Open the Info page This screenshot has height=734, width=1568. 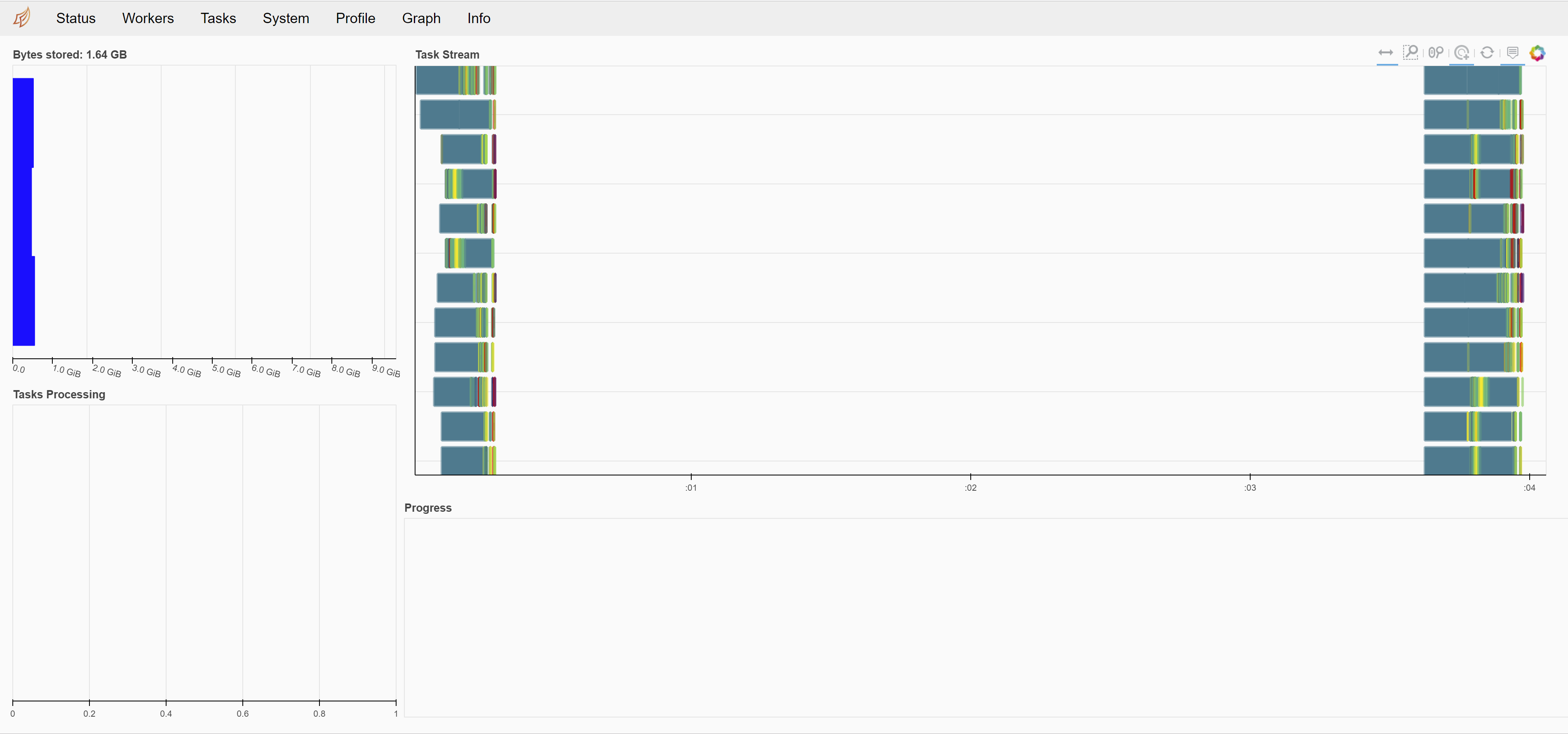point(479,18)
